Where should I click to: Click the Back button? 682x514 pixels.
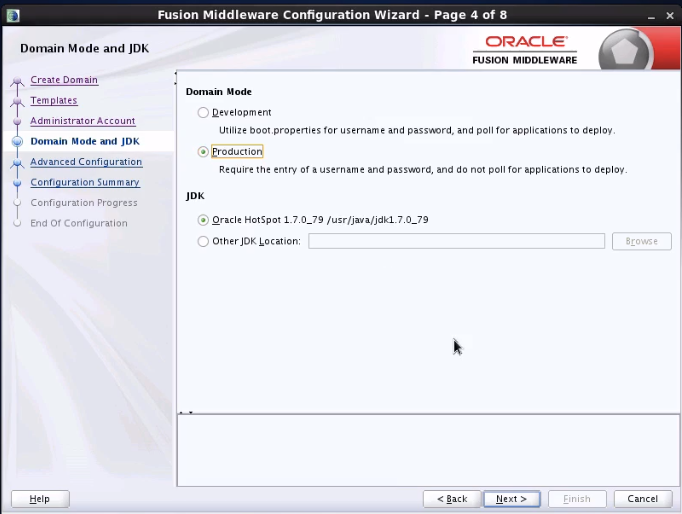(452, 499)
